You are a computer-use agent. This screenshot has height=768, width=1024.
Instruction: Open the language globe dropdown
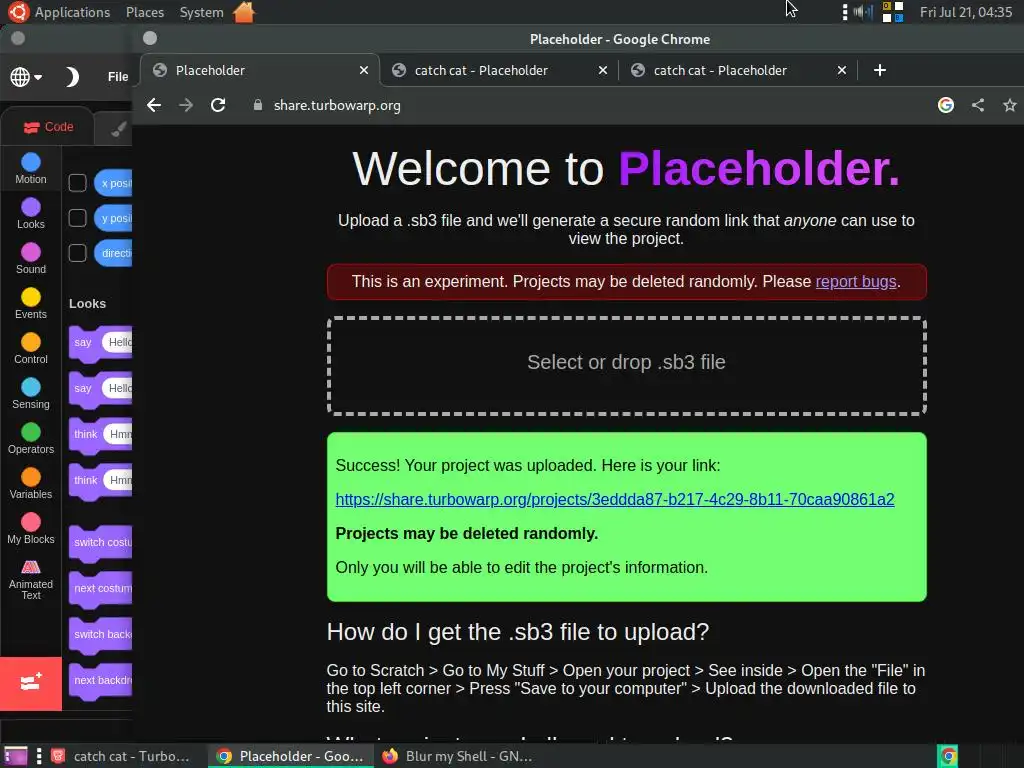click(26, 77)
